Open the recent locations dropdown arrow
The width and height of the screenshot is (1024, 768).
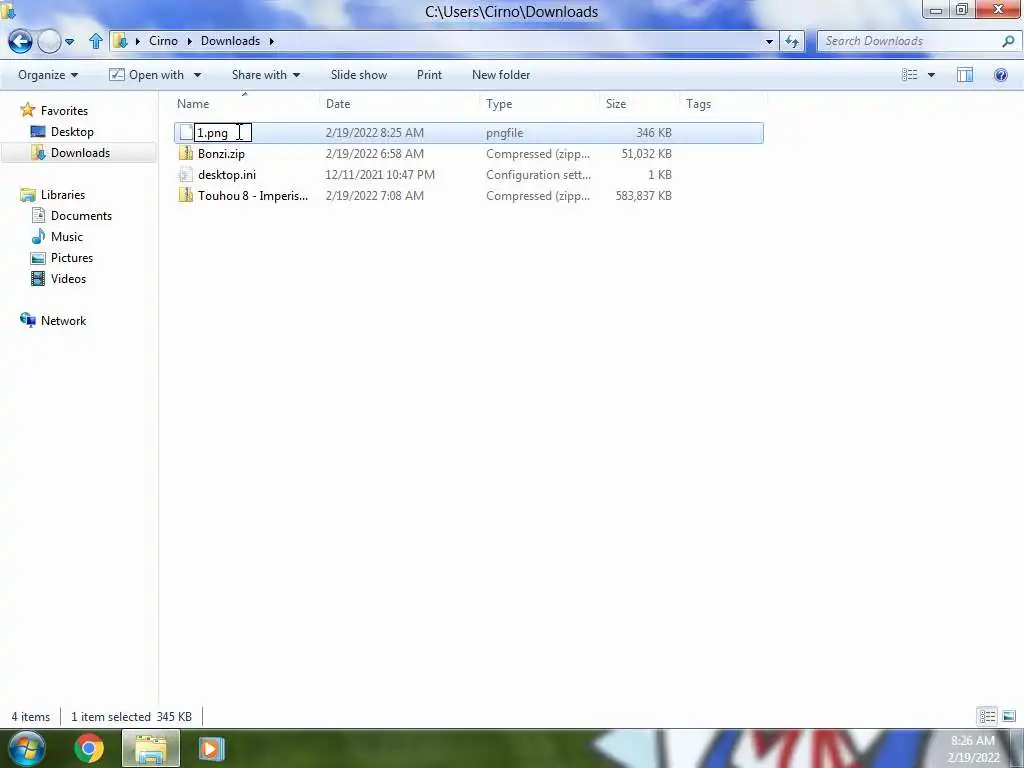(70, 42)
